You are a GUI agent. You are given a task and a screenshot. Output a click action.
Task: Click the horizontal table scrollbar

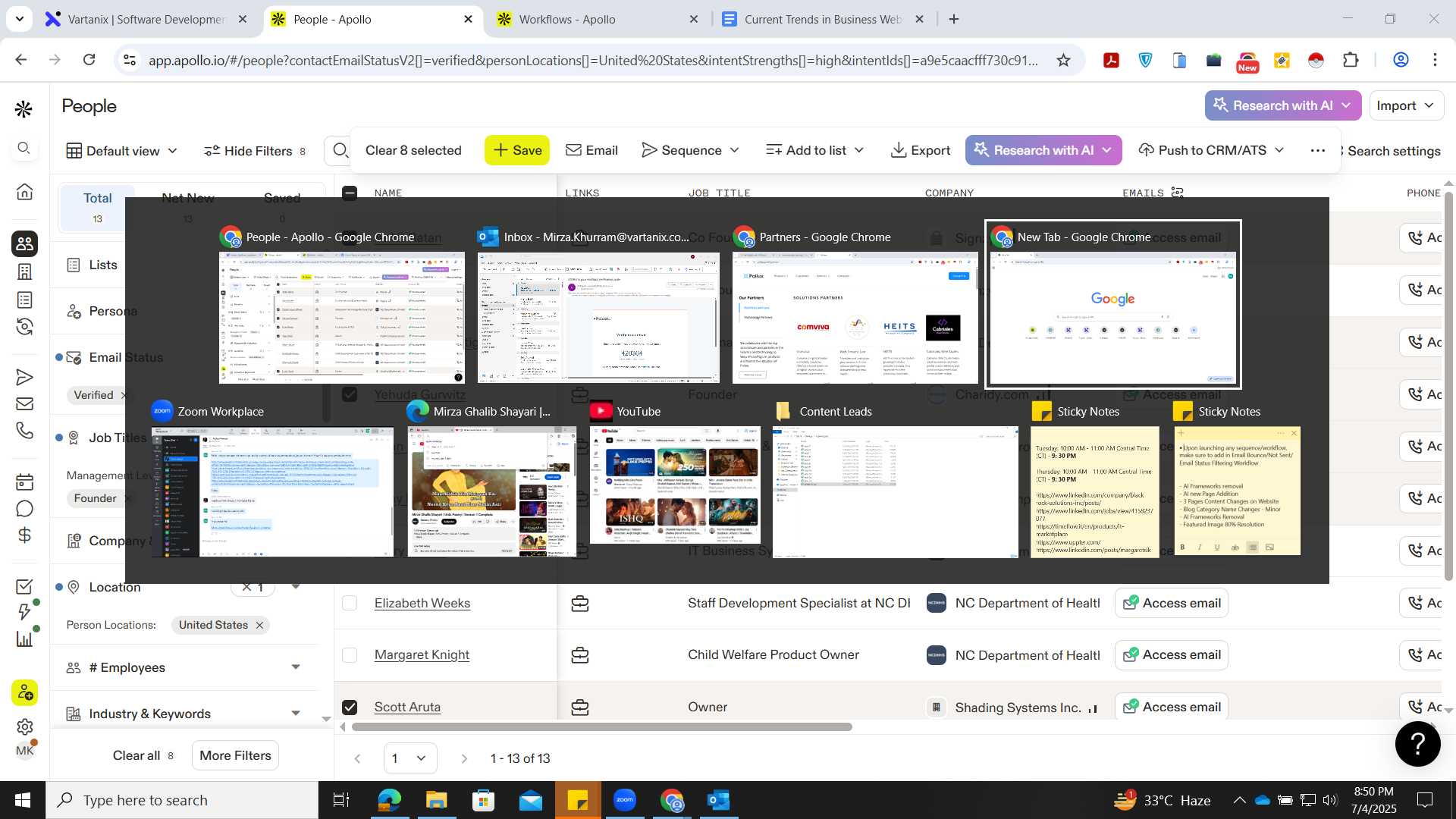(x=601, y=727)
